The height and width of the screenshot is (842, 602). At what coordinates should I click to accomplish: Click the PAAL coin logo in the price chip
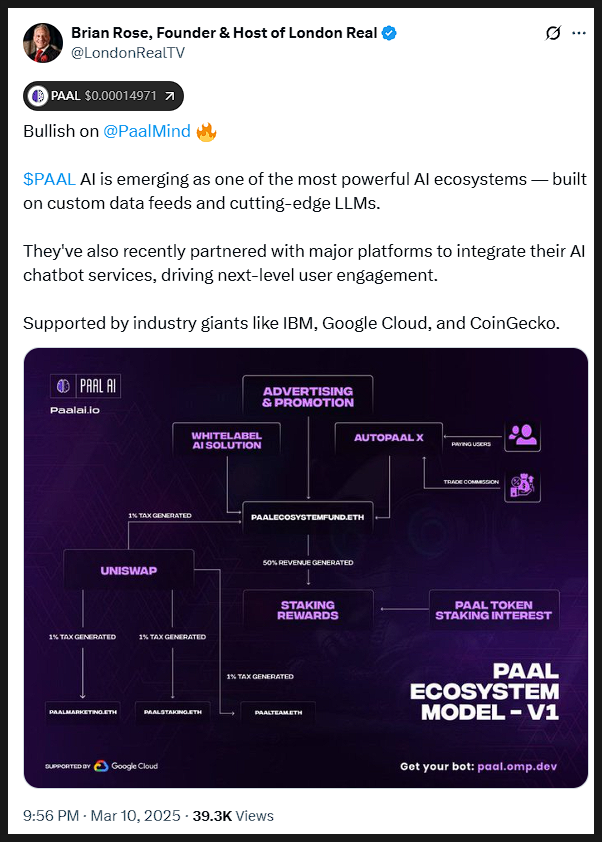point(38,95)
